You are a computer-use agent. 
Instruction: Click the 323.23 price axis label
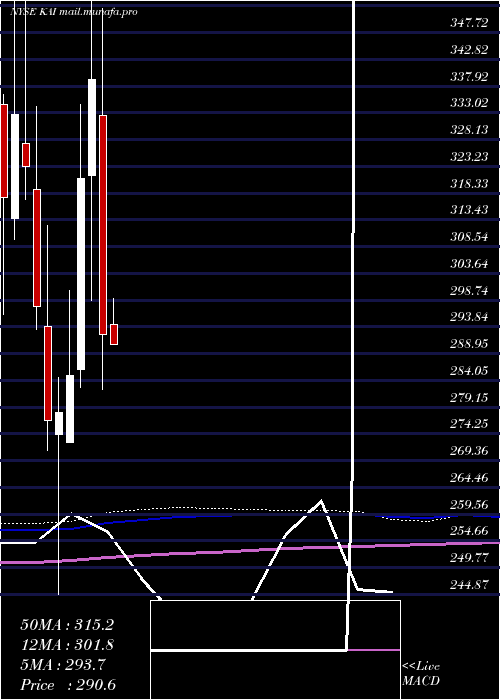click(x=469, y=157)
